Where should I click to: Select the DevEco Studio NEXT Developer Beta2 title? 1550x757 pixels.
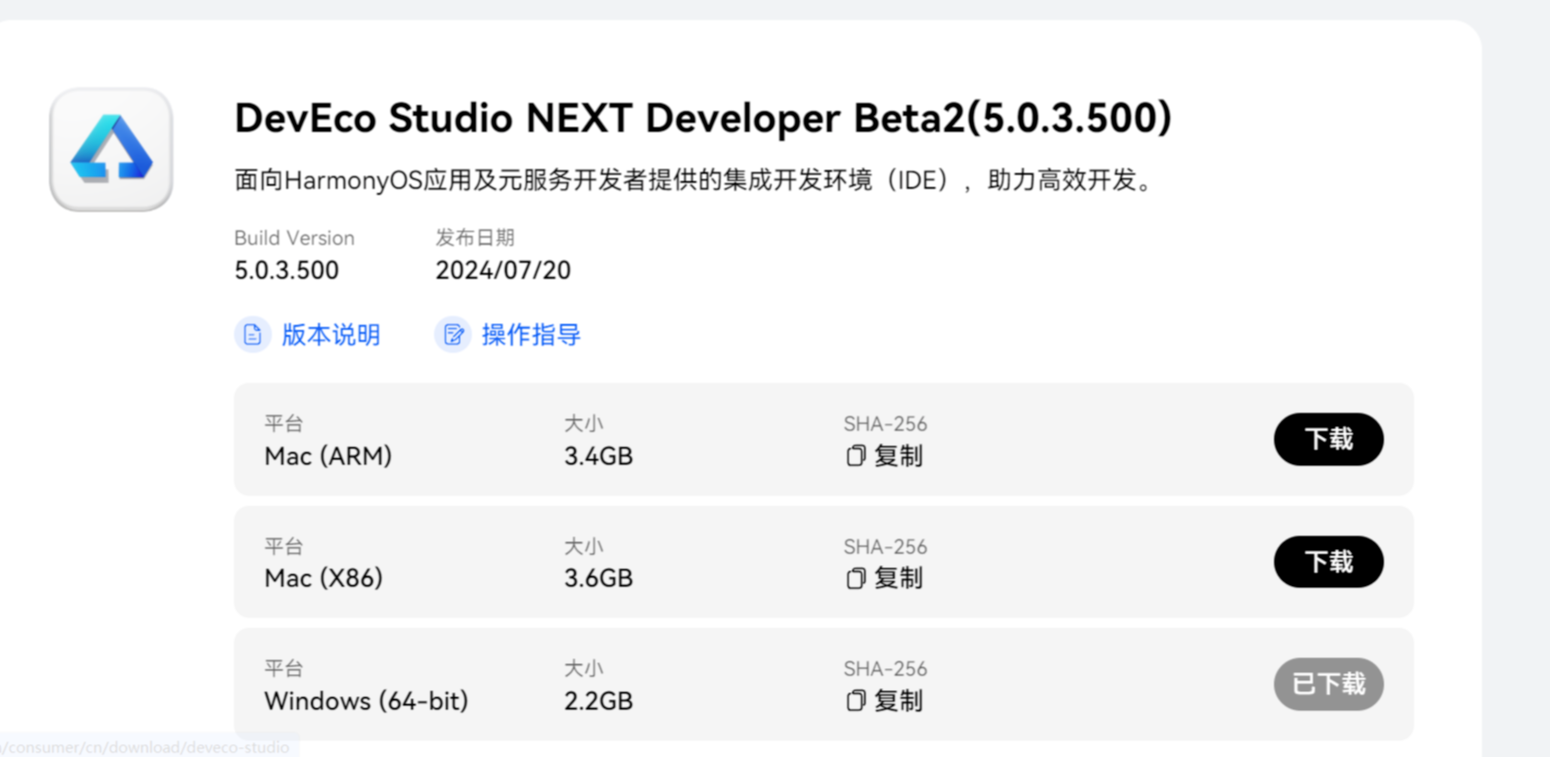click(x=703, y=118)
